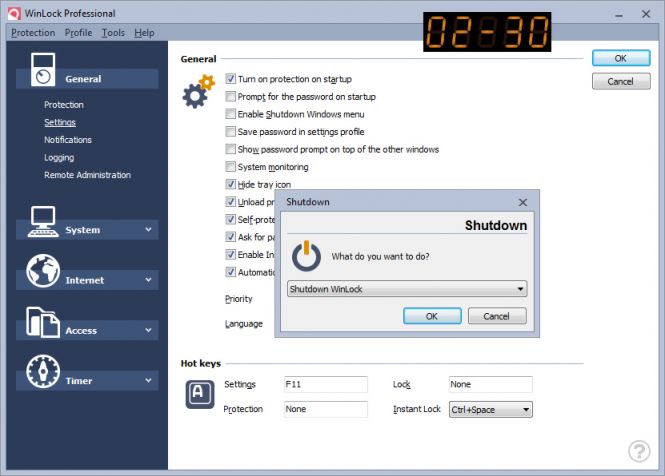
Task: Open the Shutdown WinLock action dropdown
Action: (407, 289)
